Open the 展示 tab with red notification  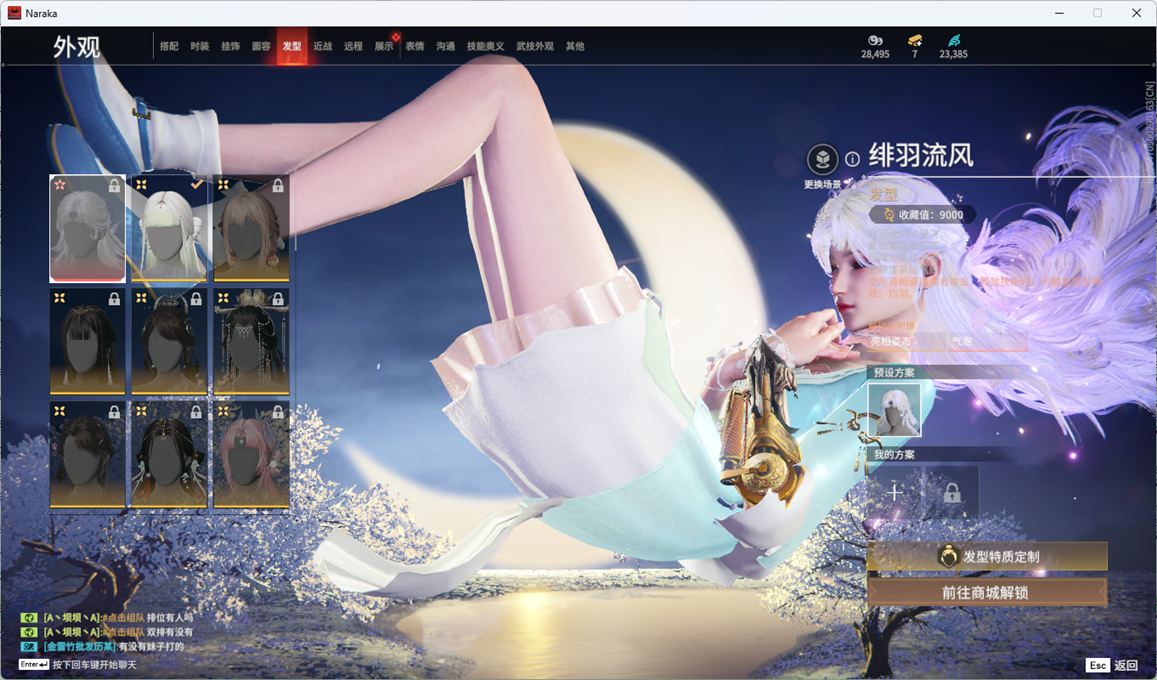(x=384, y=46)
